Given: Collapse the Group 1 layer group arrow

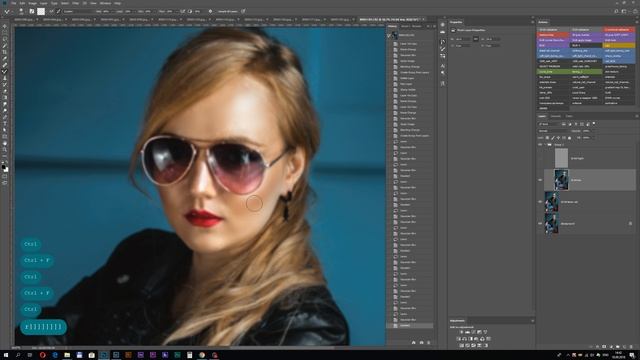Looking at the screenshot, I should pyautogui.click(x=545, y=145).
